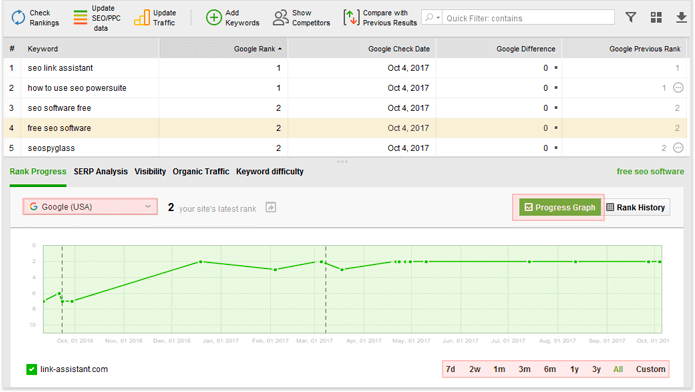
Task: Set the graph range to 7d
Action: [450, 369]
